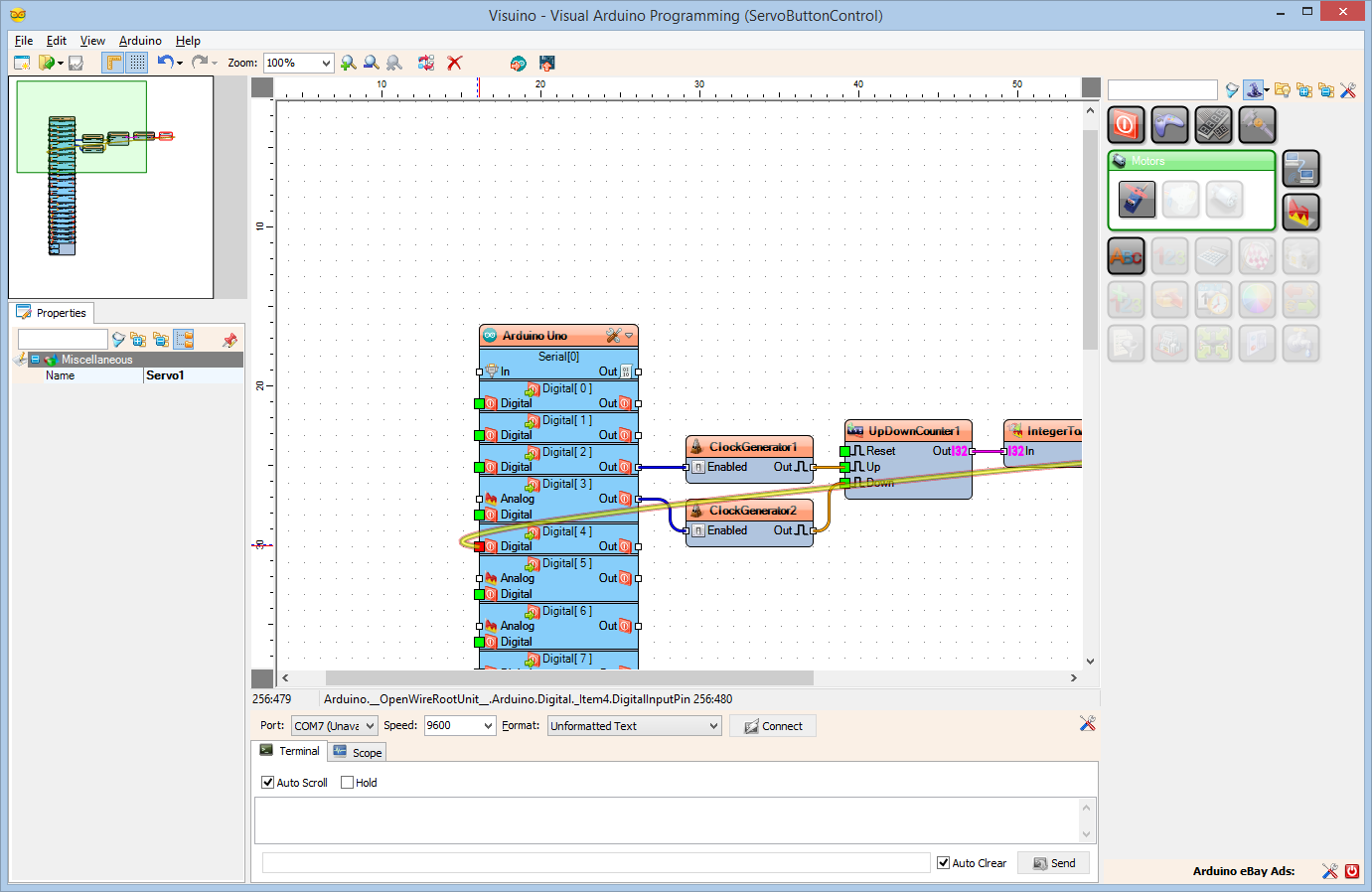Click the pin icon in Properties panel
The image size is (1372, 892).
(229, 340)
